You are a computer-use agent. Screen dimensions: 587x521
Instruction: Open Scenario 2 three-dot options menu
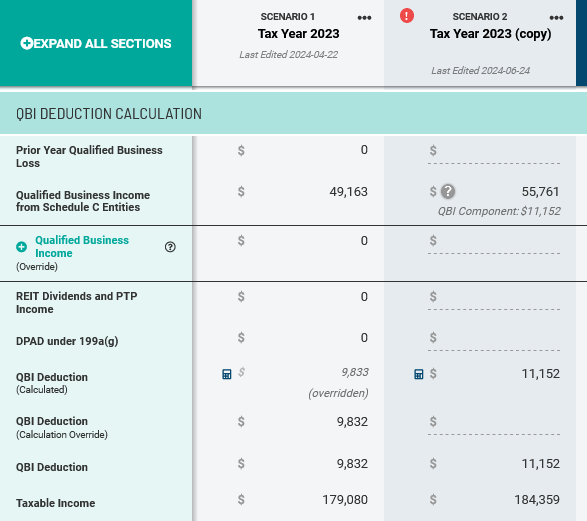(x=556, y=18)
